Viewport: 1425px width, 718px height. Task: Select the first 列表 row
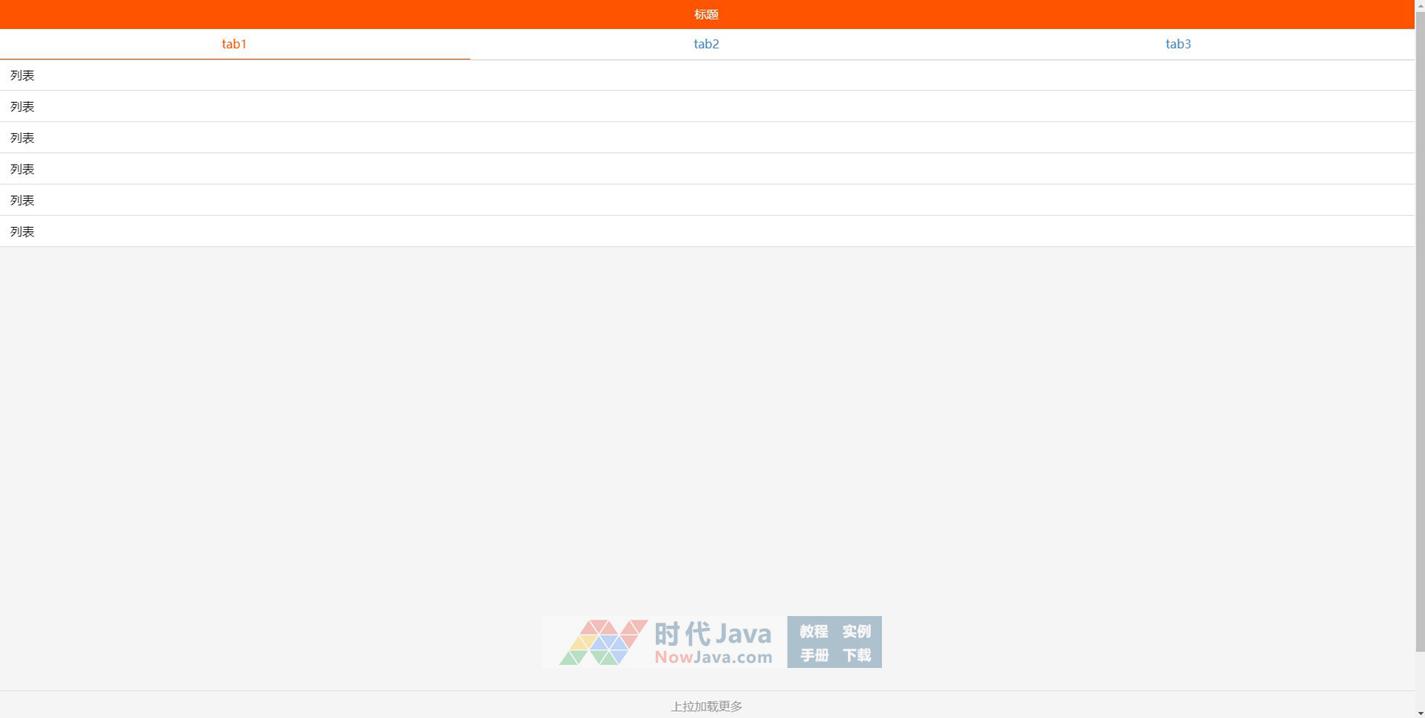pyautogui.click(x=22, y=75)
